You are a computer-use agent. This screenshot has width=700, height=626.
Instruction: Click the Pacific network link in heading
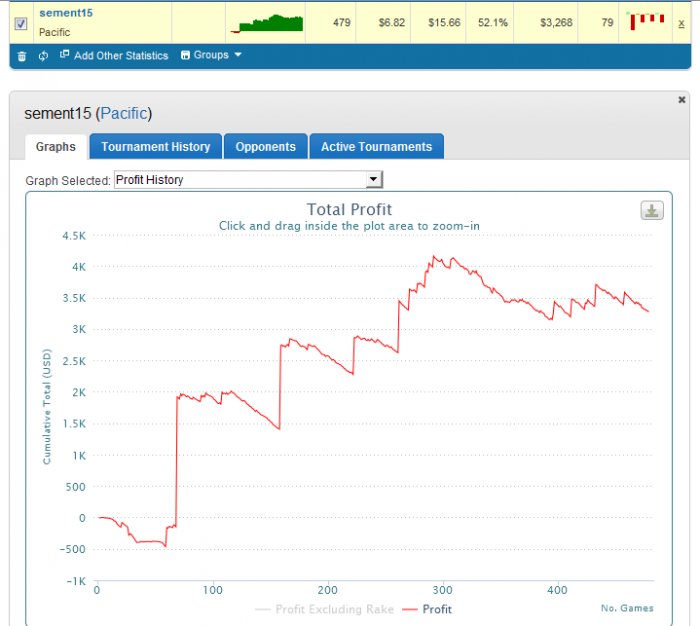(124, 113)
